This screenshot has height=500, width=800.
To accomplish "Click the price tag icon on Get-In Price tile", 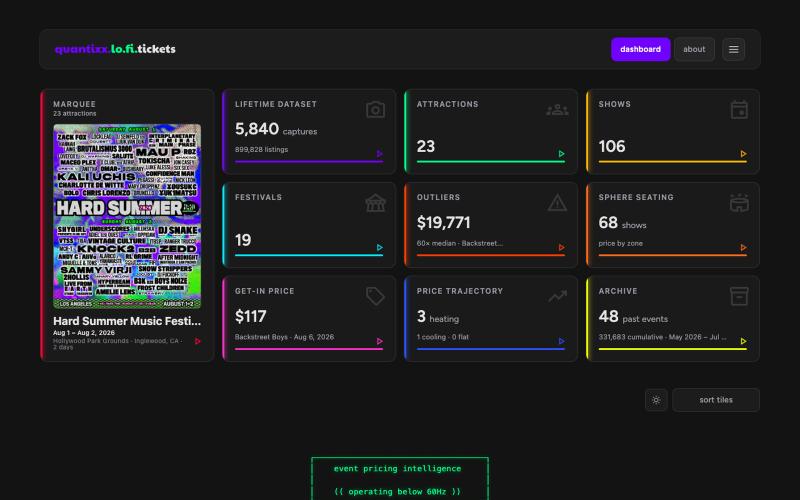I will (375, 296).
